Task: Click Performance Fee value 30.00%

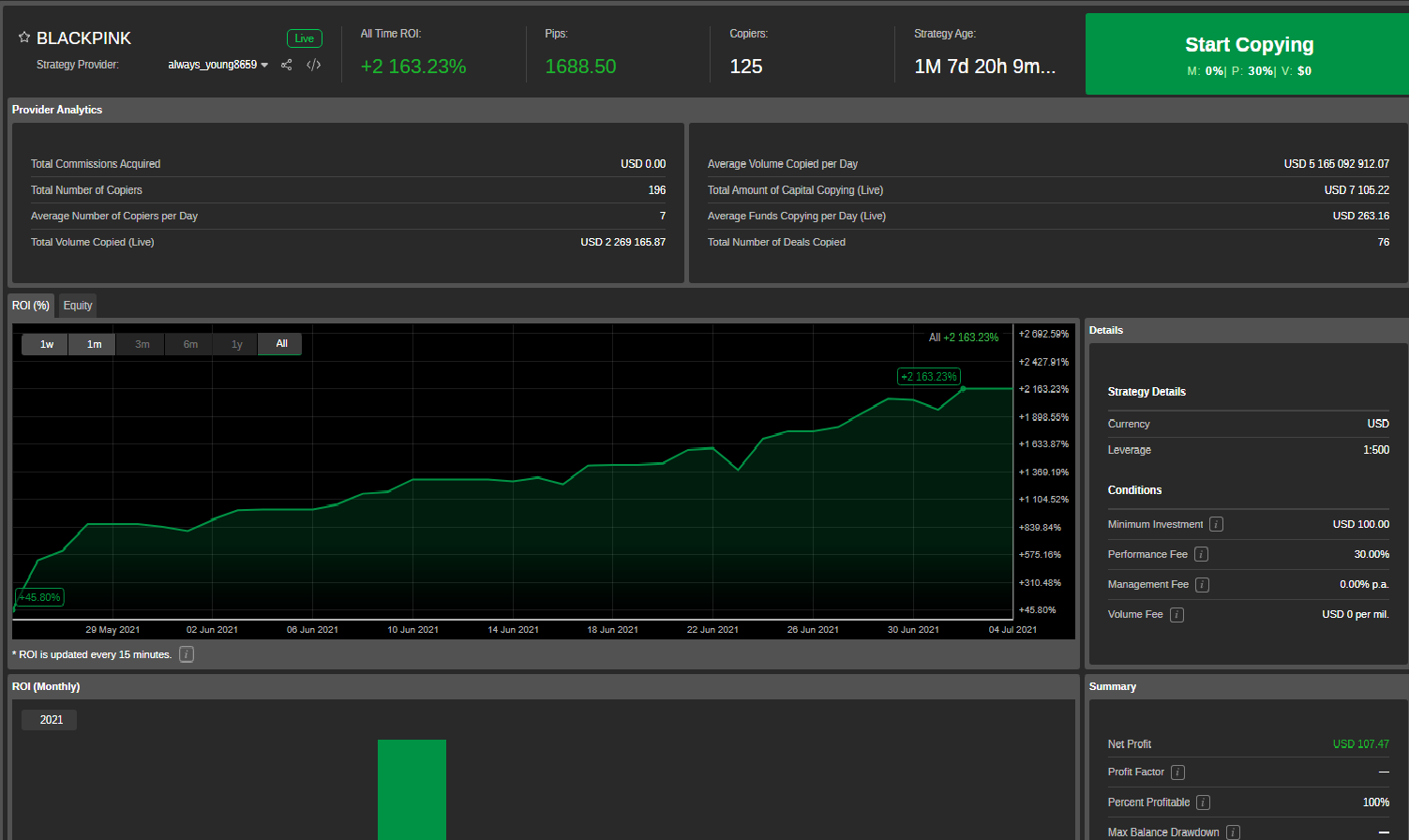Action: click(x=1372, y=554)
